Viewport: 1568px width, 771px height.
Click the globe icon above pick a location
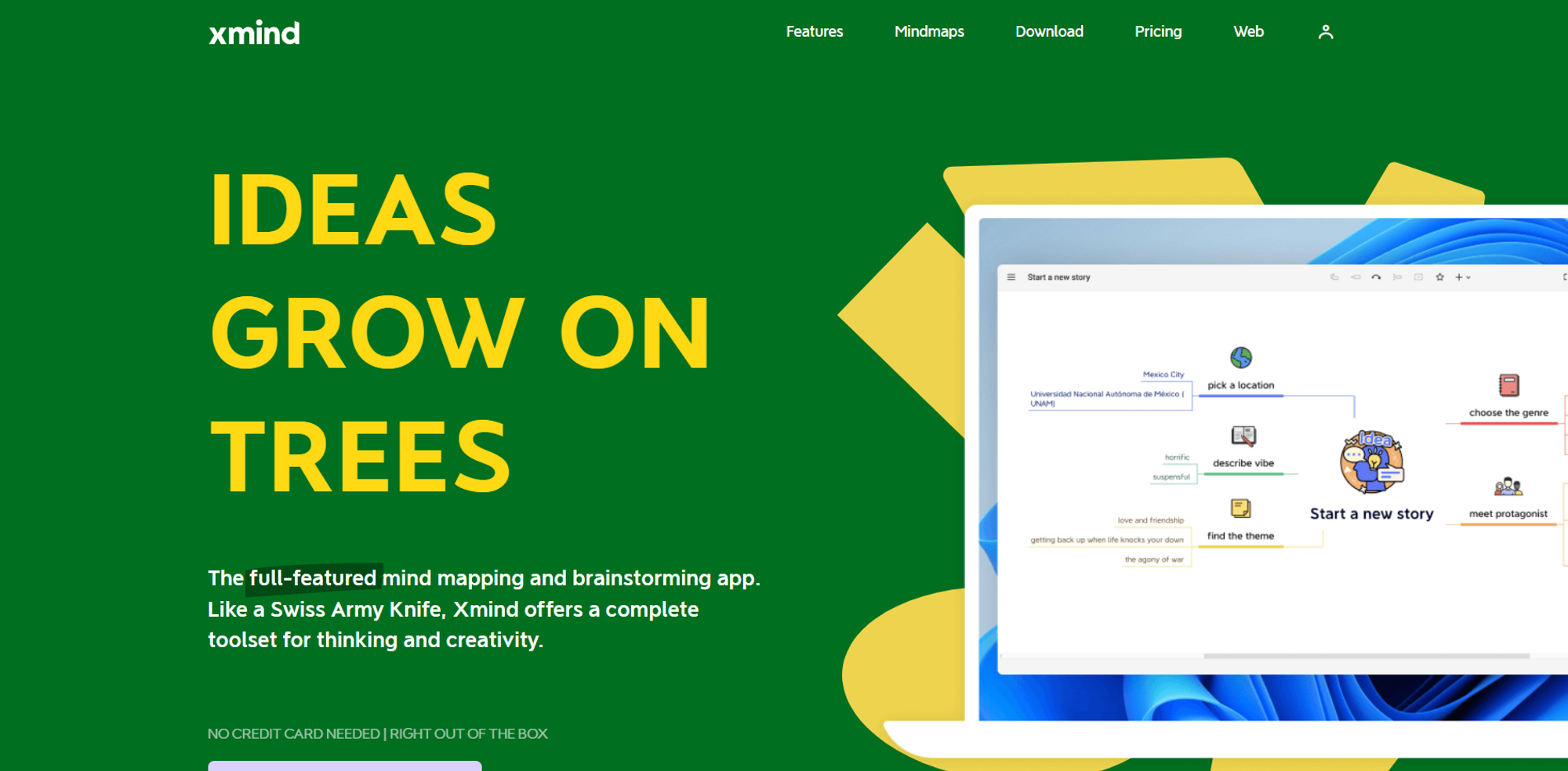(x=1240, y=358)
